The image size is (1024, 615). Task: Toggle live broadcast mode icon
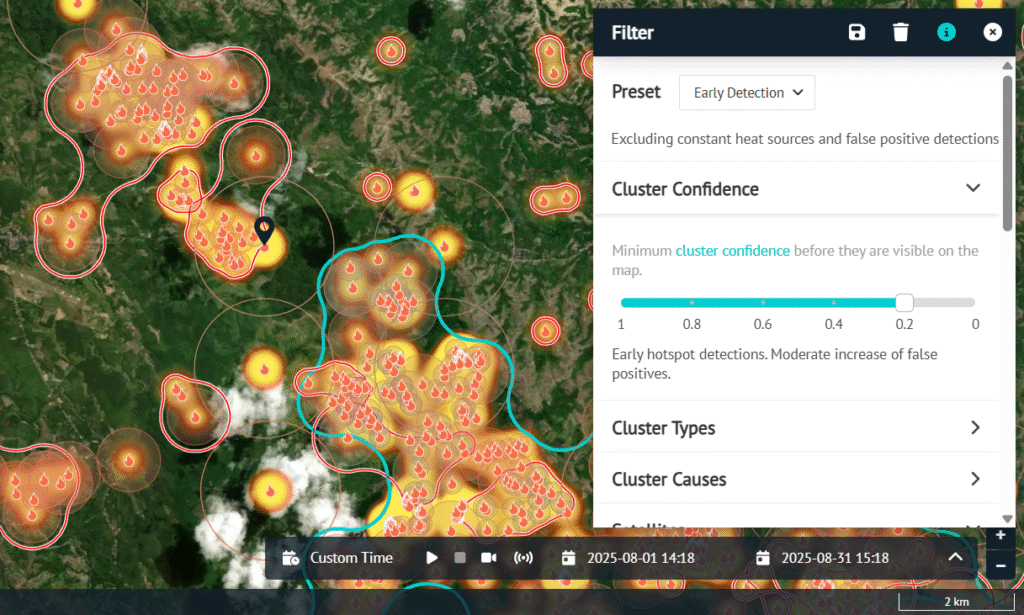(523, 558)
